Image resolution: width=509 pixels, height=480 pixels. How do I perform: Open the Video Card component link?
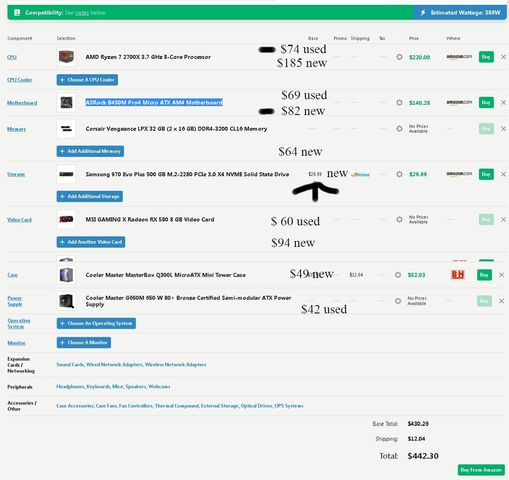pyautogui.click(x=19, y=220)
